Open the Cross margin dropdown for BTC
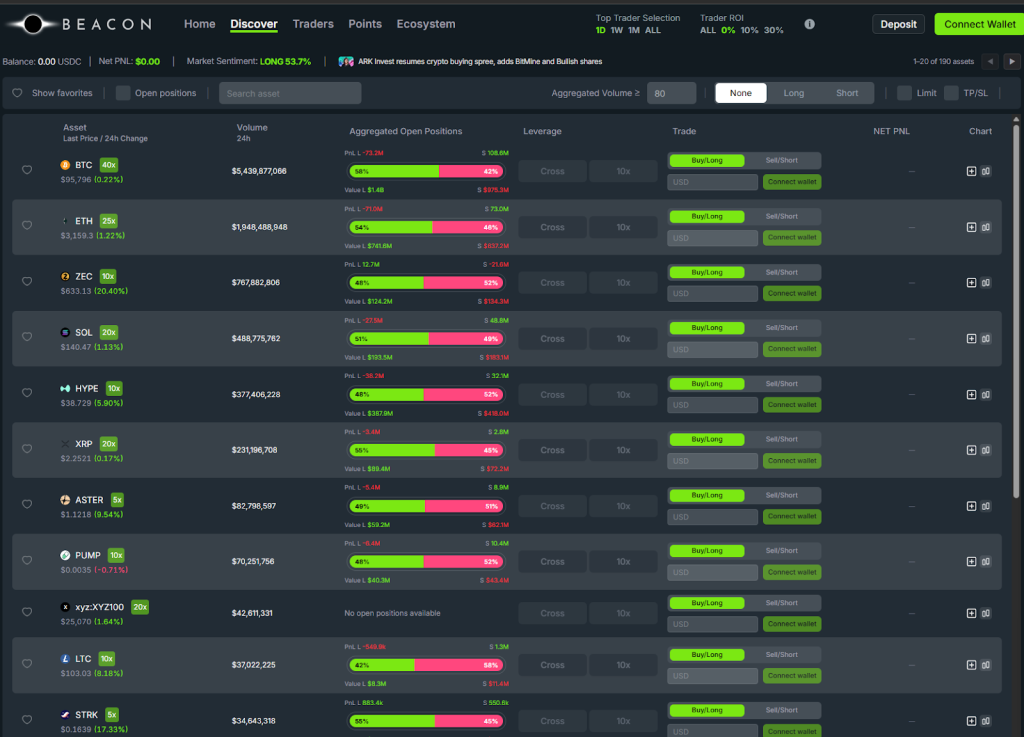Screen dimensions: 1024x737 (x=552, y=171)
